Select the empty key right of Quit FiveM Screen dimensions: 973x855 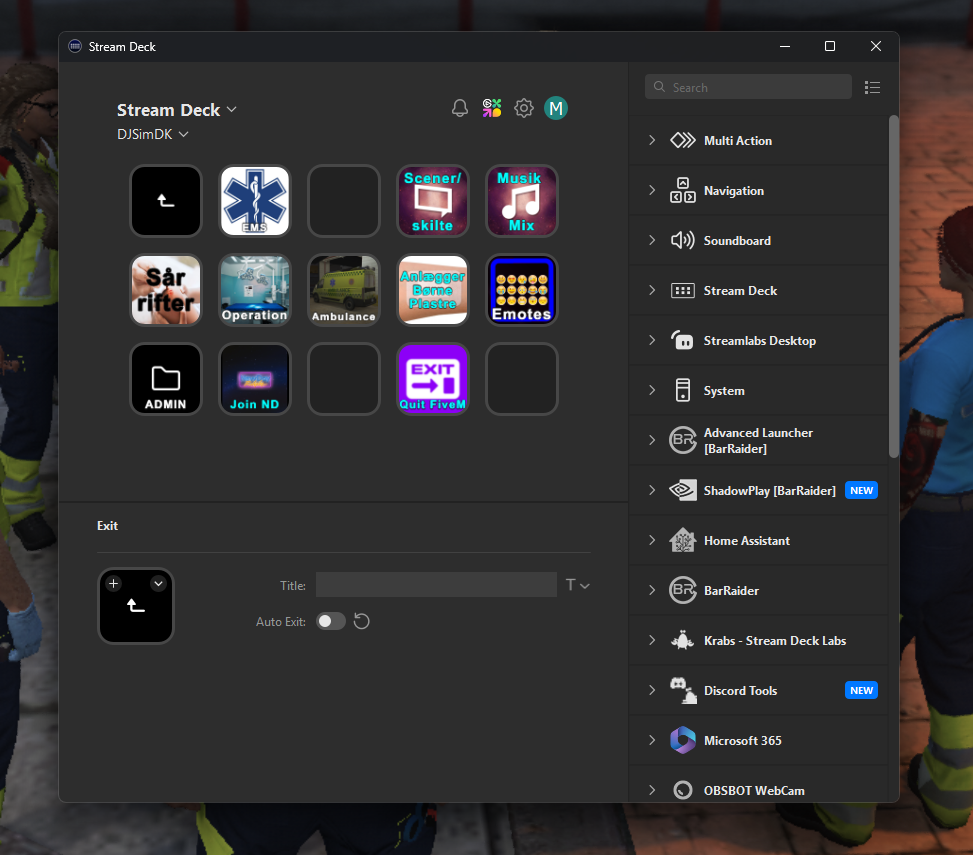(521, 378)
